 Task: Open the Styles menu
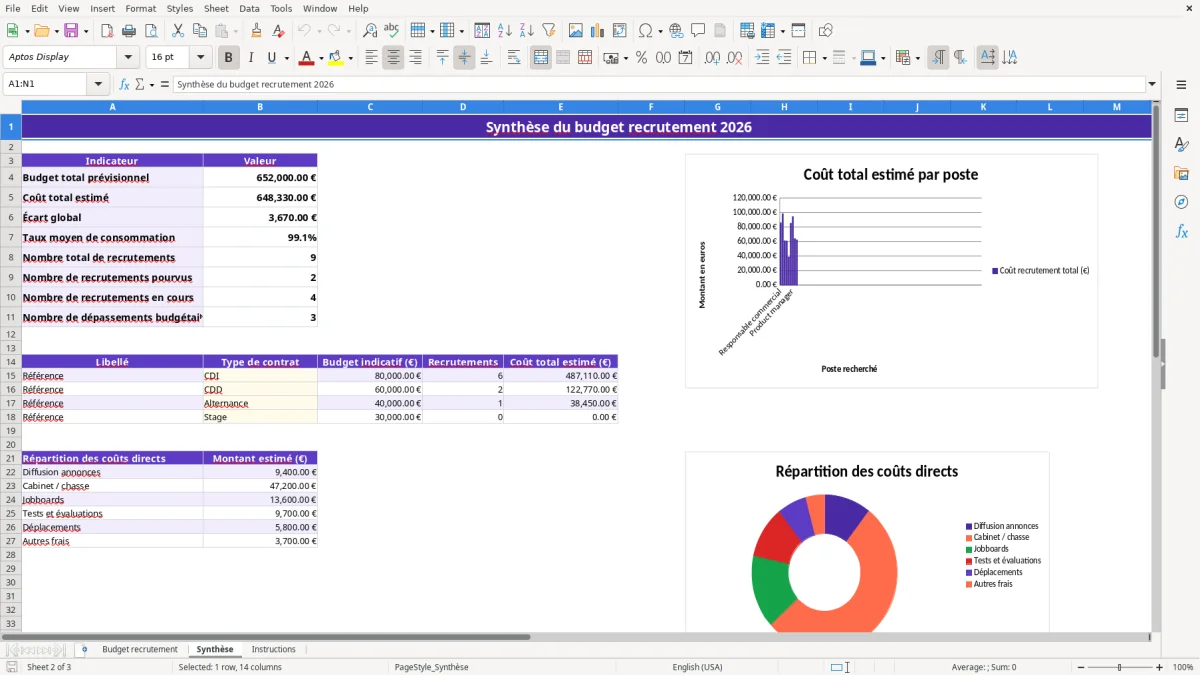pyautogui.click(x=180, y=8)
